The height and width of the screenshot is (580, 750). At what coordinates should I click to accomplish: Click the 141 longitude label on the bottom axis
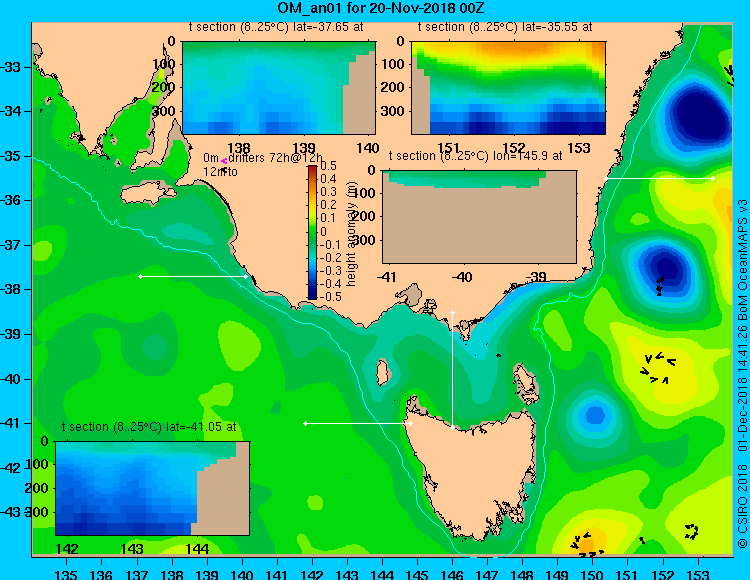coord(277,575)
